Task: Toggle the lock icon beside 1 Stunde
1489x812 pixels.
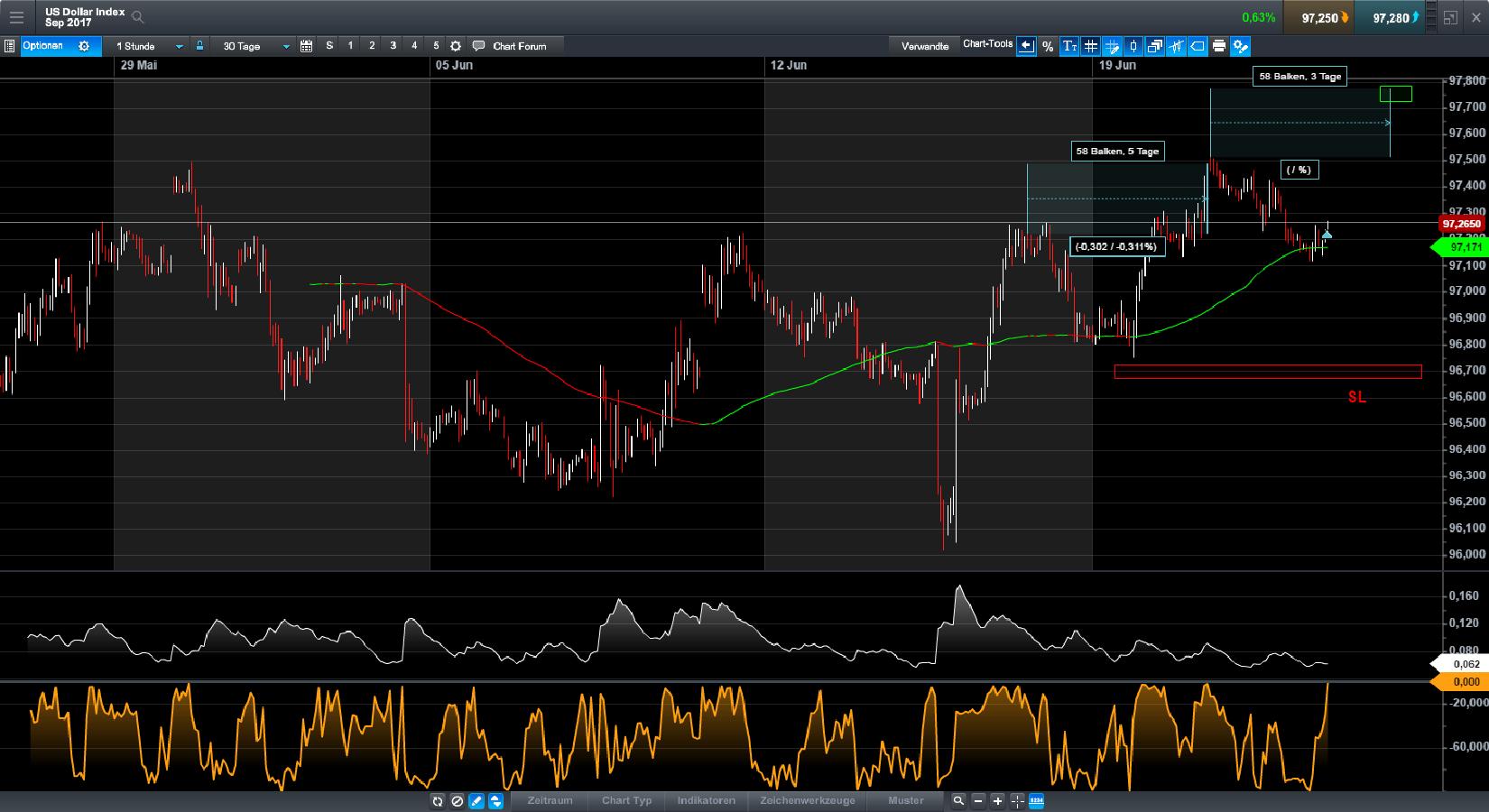Action: pyautogui.click(x=199, y=45)
